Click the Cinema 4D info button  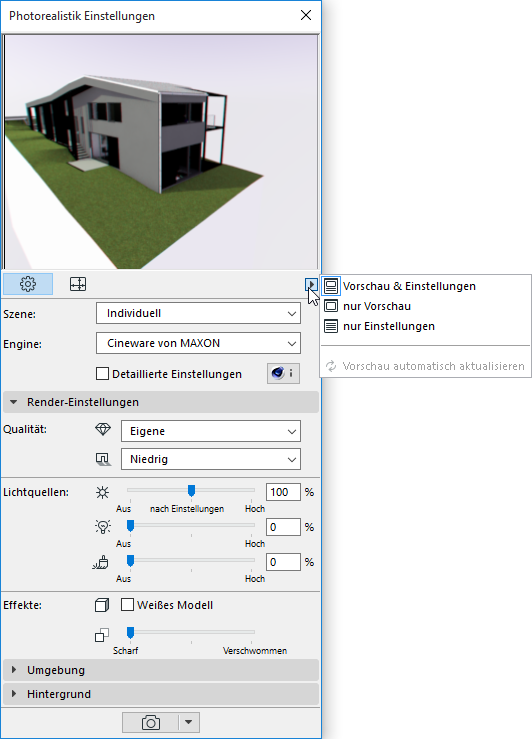pos(283,373)
